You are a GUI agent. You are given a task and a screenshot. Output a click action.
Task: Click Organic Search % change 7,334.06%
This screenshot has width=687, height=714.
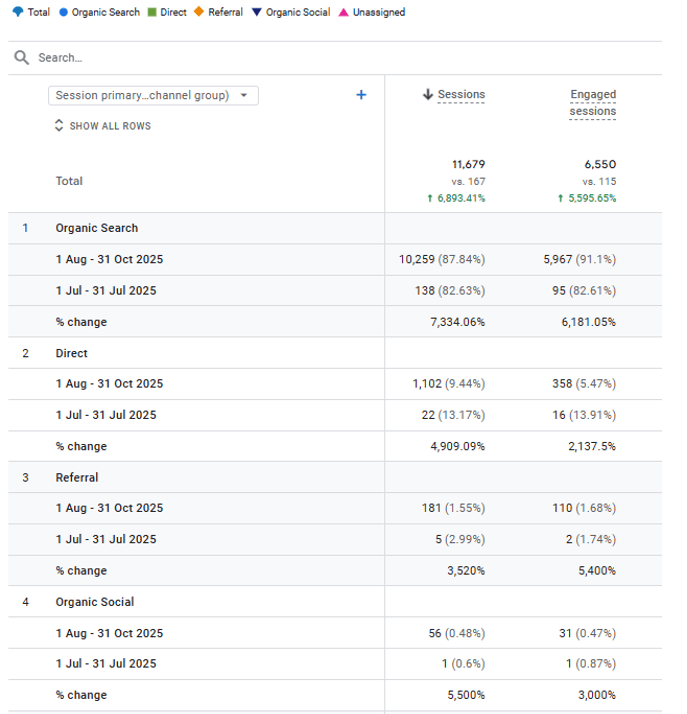tap(458, 322)
